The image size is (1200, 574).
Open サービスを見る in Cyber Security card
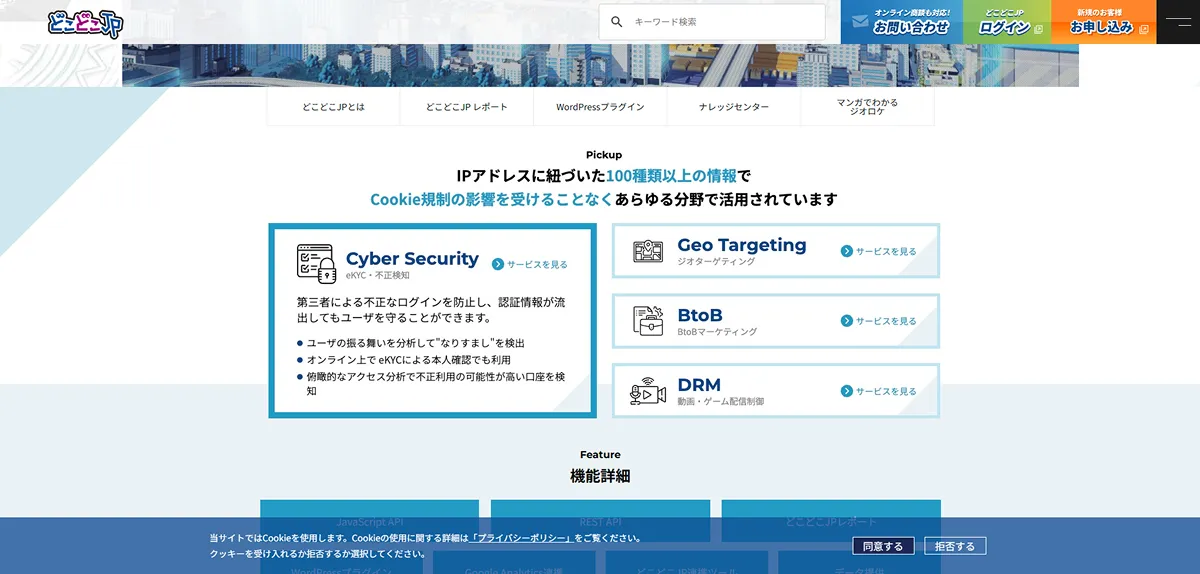click(537, 265)
